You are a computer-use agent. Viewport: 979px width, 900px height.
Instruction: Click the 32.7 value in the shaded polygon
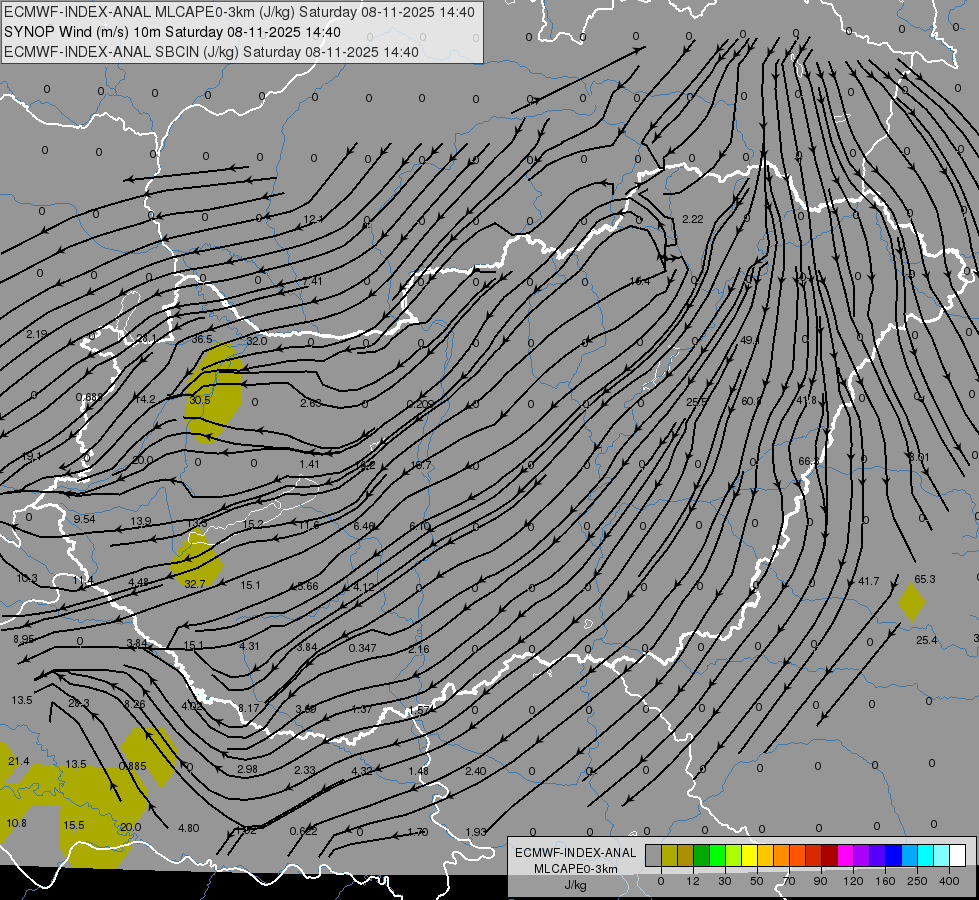click(x=195, y=584)
